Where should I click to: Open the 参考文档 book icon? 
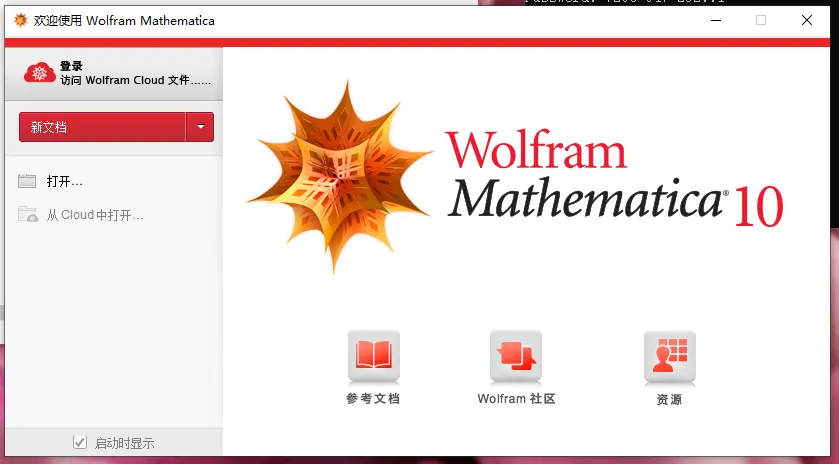[373, 356]
